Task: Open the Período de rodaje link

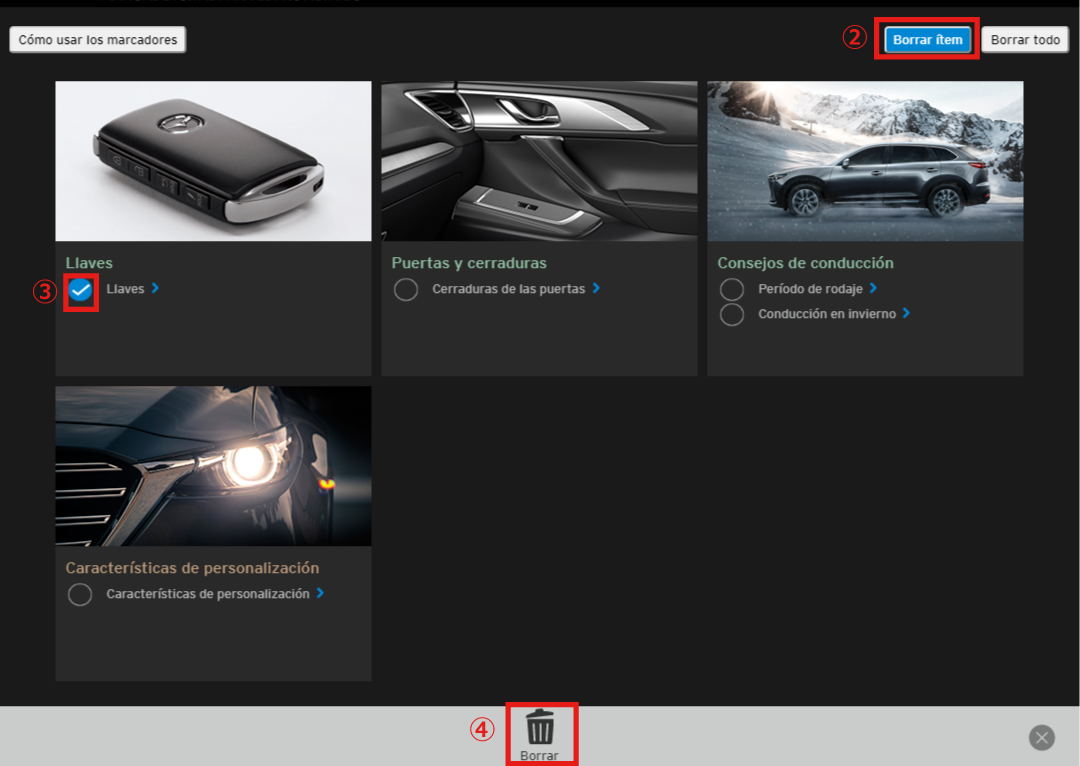Action: click(x=810, y=289)
